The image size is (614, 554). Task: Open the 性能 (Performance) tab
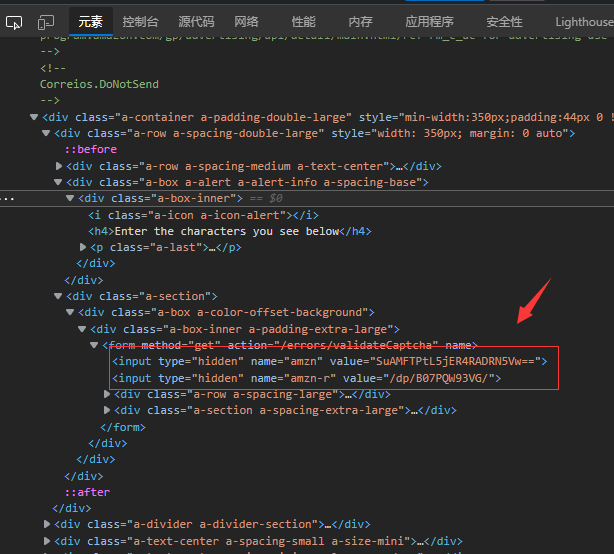[303, 22]
